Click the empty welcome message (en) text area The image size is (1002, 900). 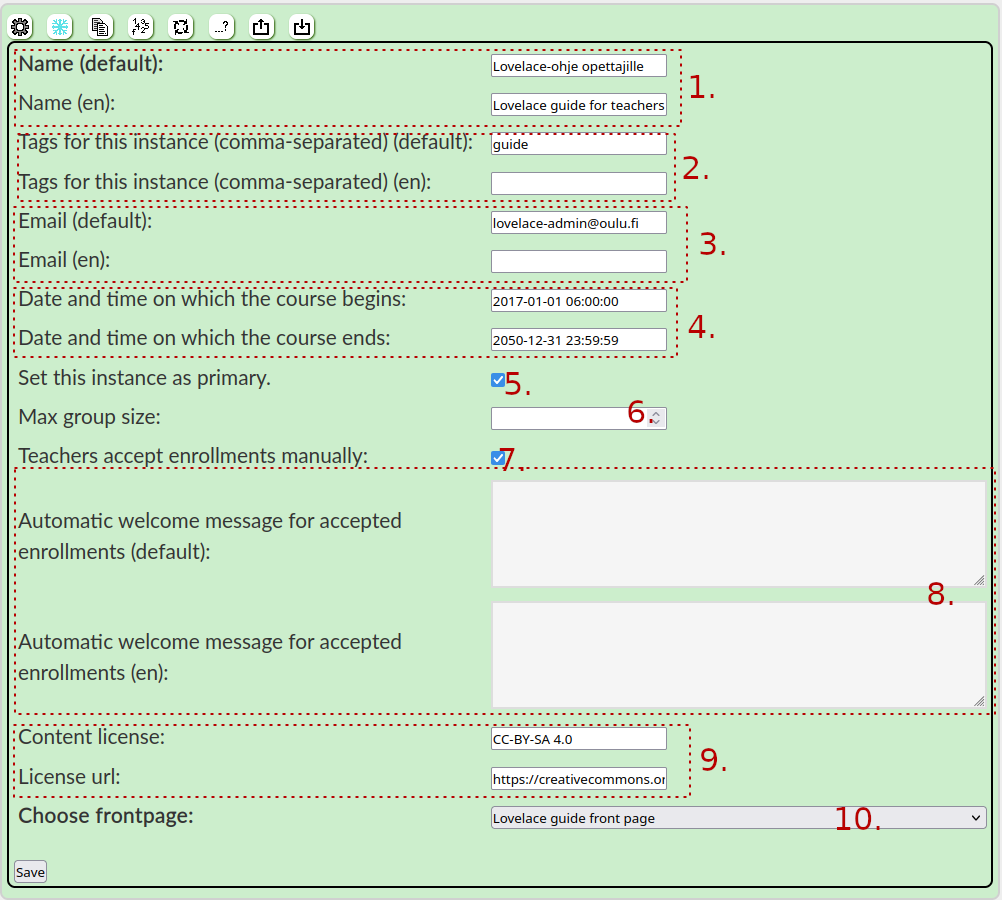(x=737, y=655)
